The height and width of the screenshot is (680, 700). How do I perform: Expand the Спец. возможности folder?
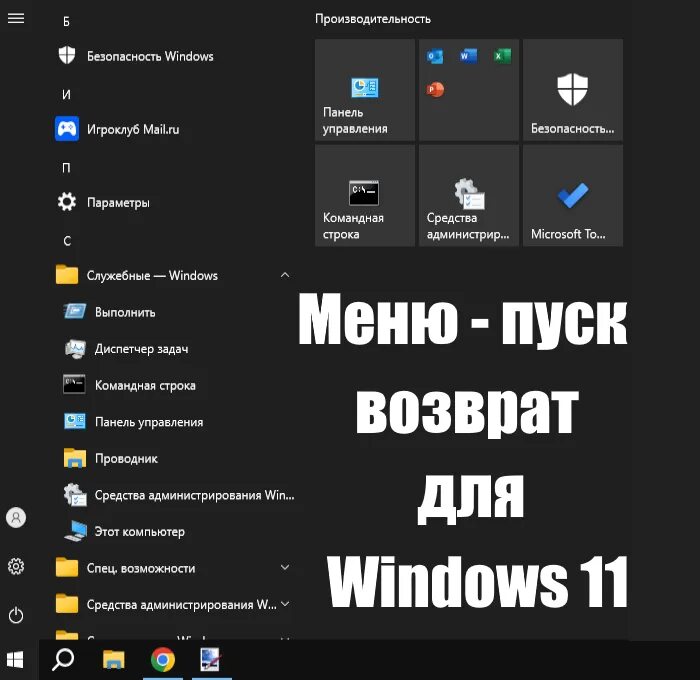[x=174, y=568]
